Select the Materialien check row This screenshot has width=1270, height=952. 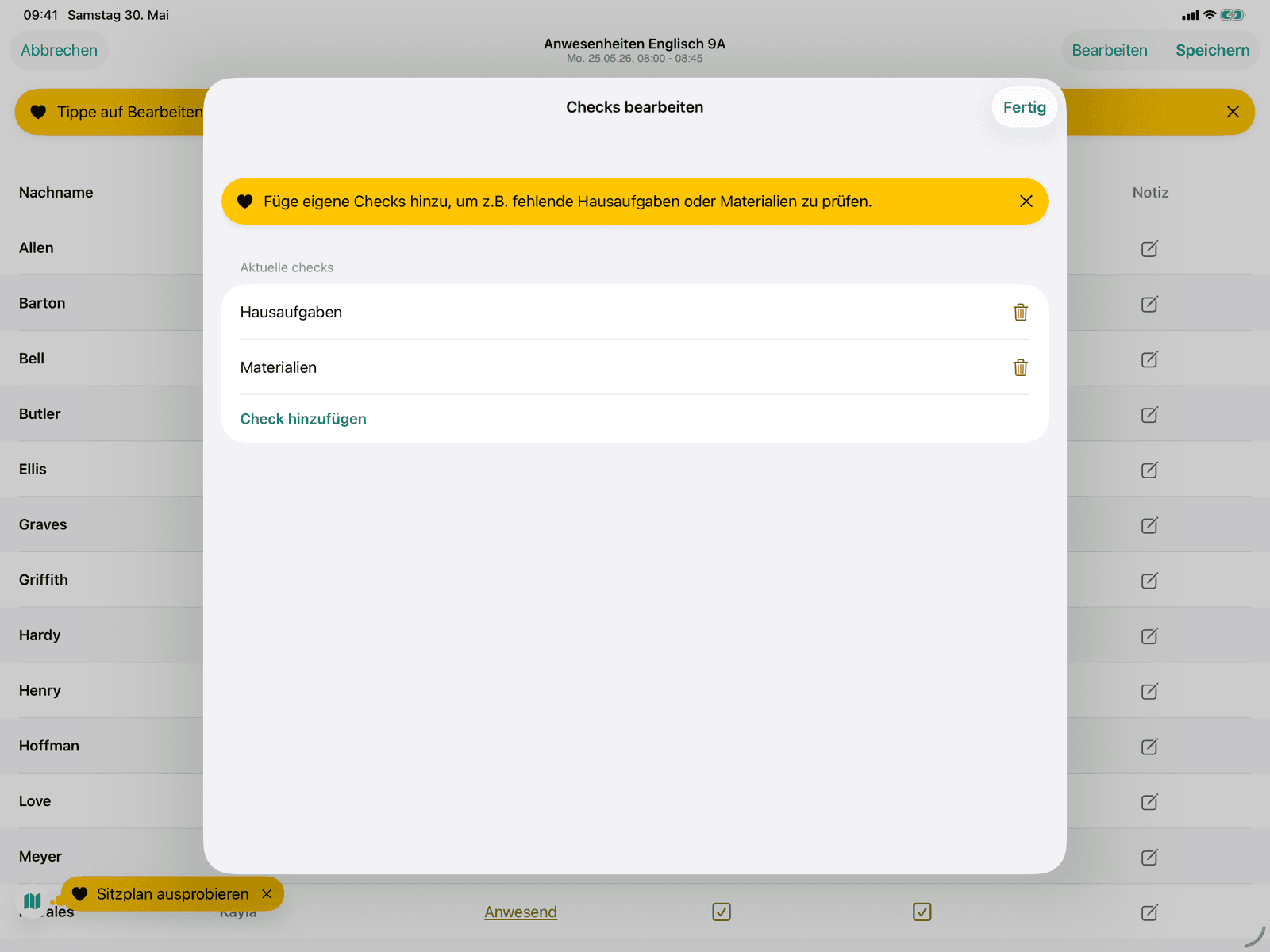click(634, 367)
